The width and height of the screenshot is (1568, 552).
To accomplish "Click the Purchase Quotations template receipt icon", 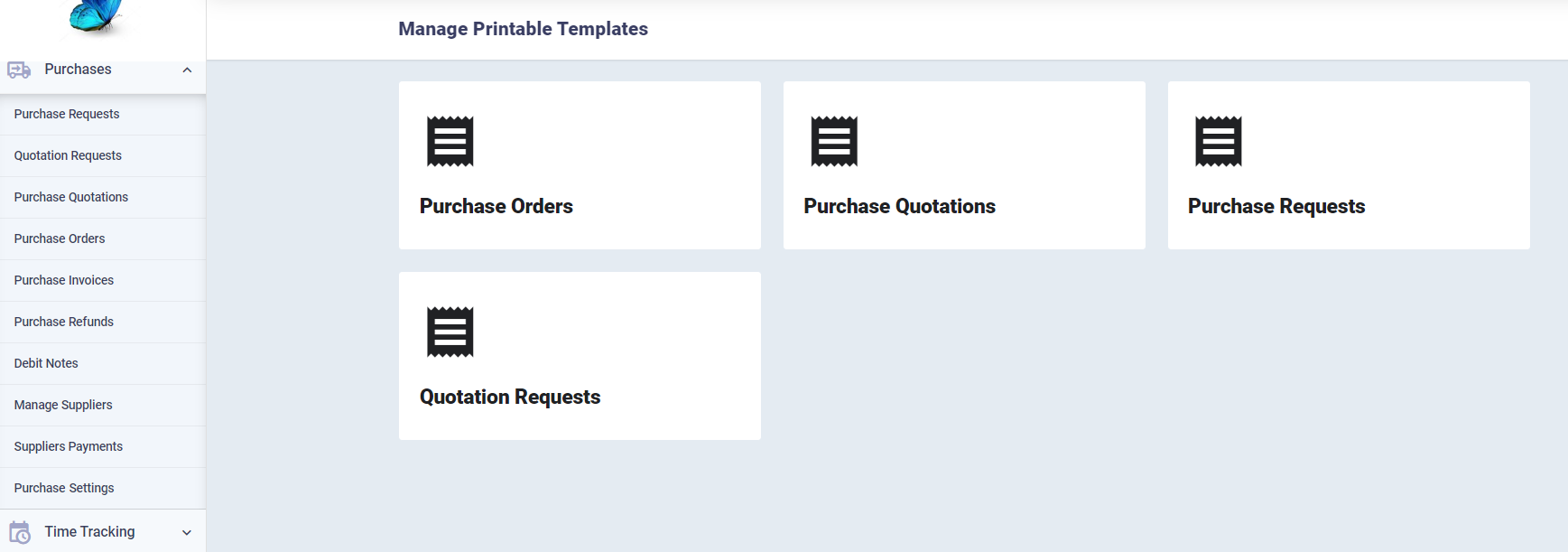I will tap(834, 141).
